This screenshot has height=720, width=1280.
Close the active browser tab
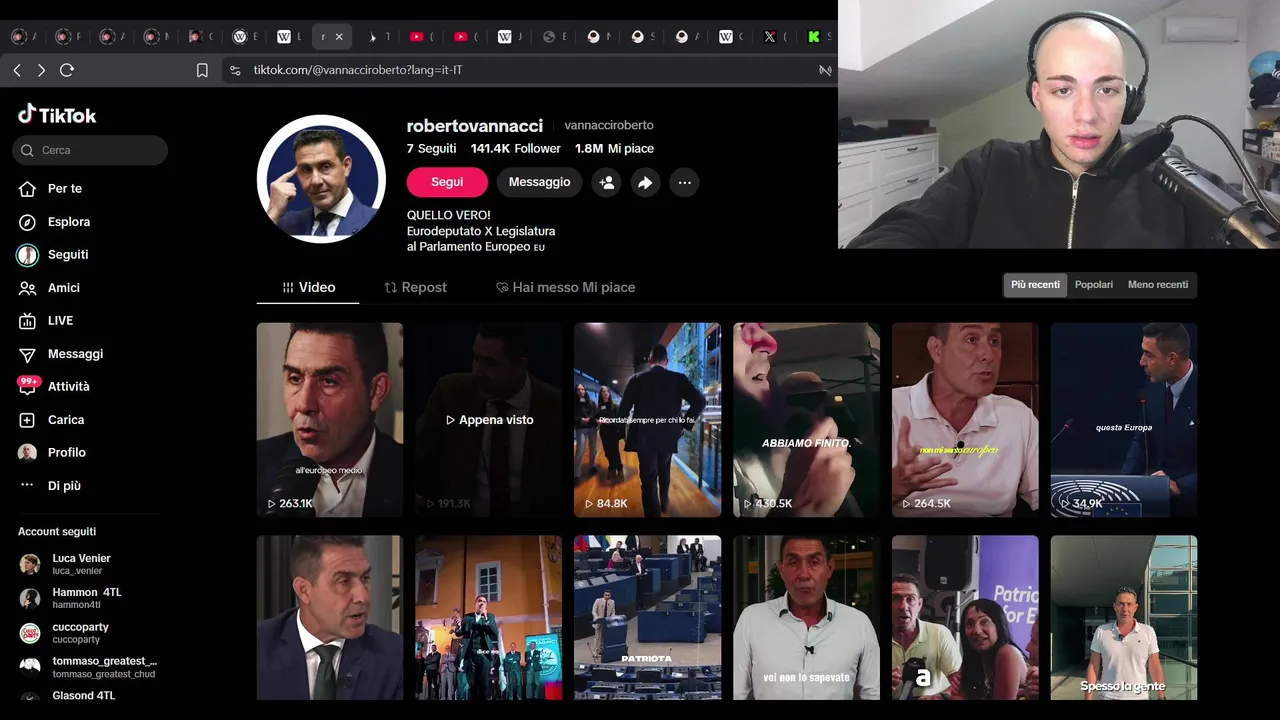tap(339, 37)
